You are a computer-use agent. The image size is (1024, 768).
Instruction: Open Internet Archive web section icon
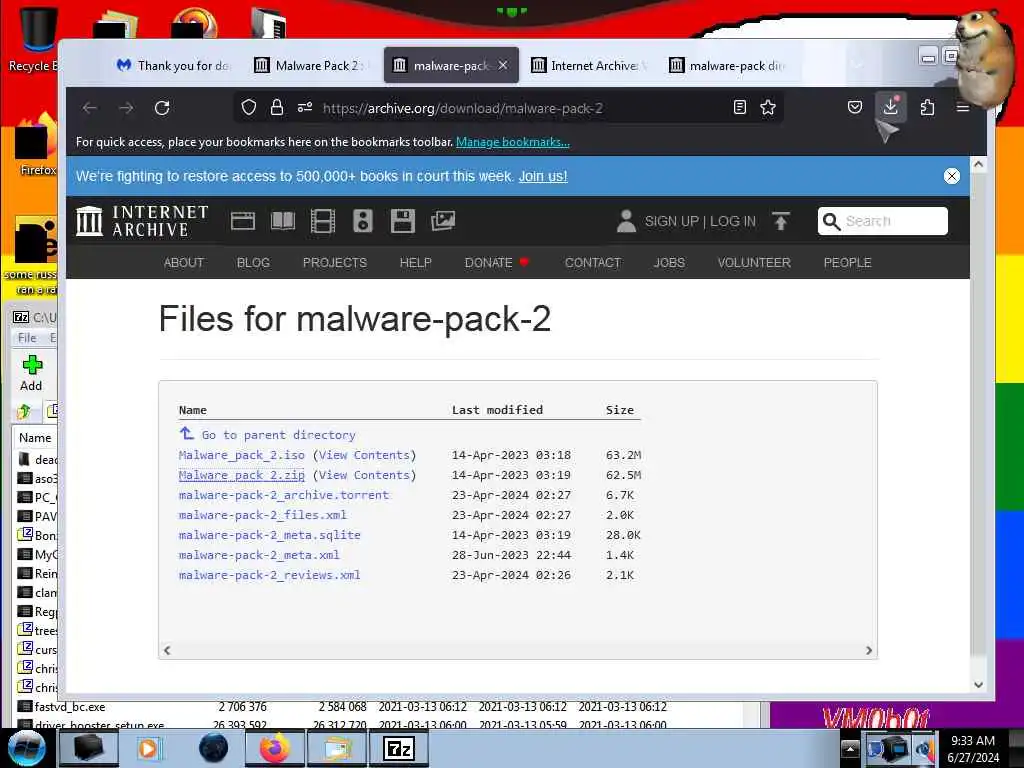point(243,221)
